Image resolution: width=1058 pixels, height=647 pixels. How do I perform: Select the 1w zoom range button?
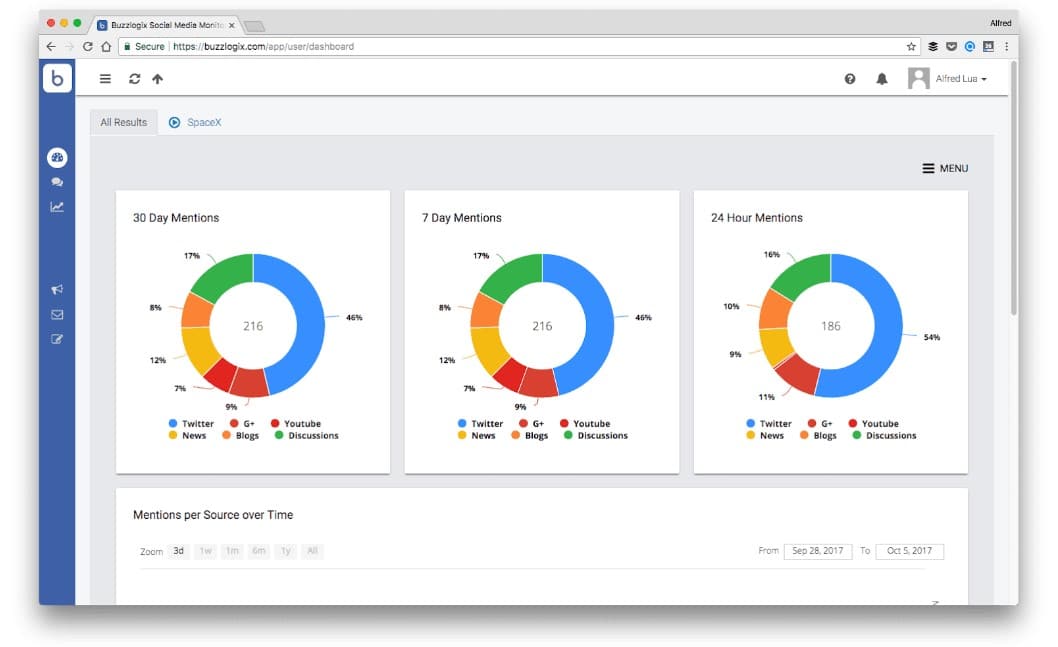click(x=205, y=551)
